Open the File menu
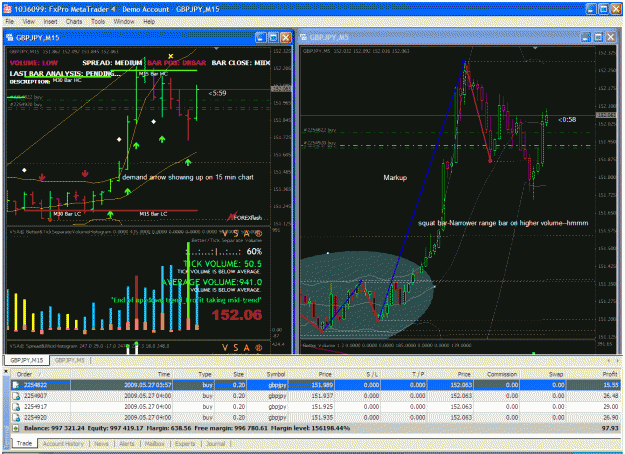Image resolution: width=625 pixels, height=454 pixels. coord(10,22)
